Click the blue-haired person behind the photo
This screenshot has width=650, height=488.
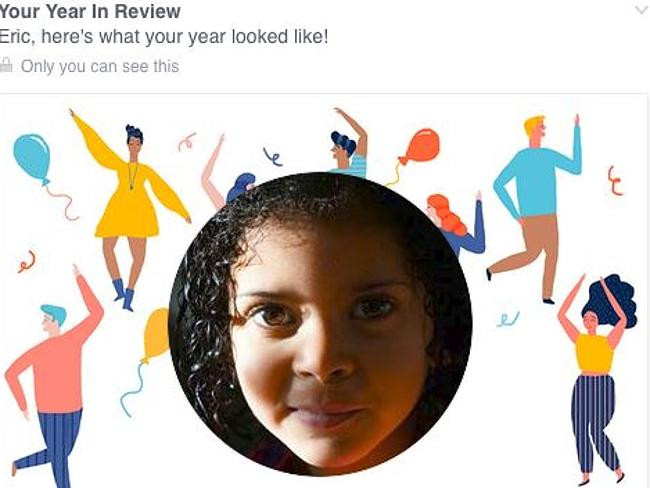[x=241, y=187]
